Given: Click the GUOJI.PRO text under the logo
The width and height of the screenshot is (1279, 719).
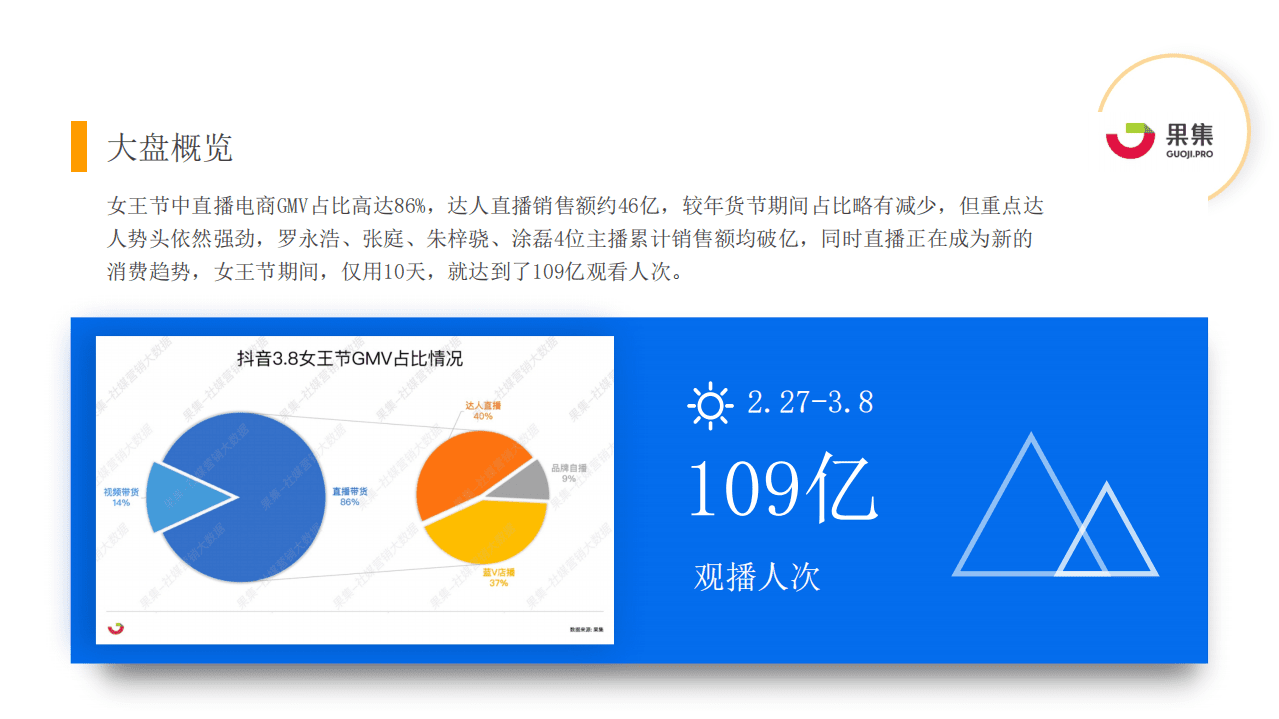Looking at the screenshot, I should click(x=1189, y=153).
